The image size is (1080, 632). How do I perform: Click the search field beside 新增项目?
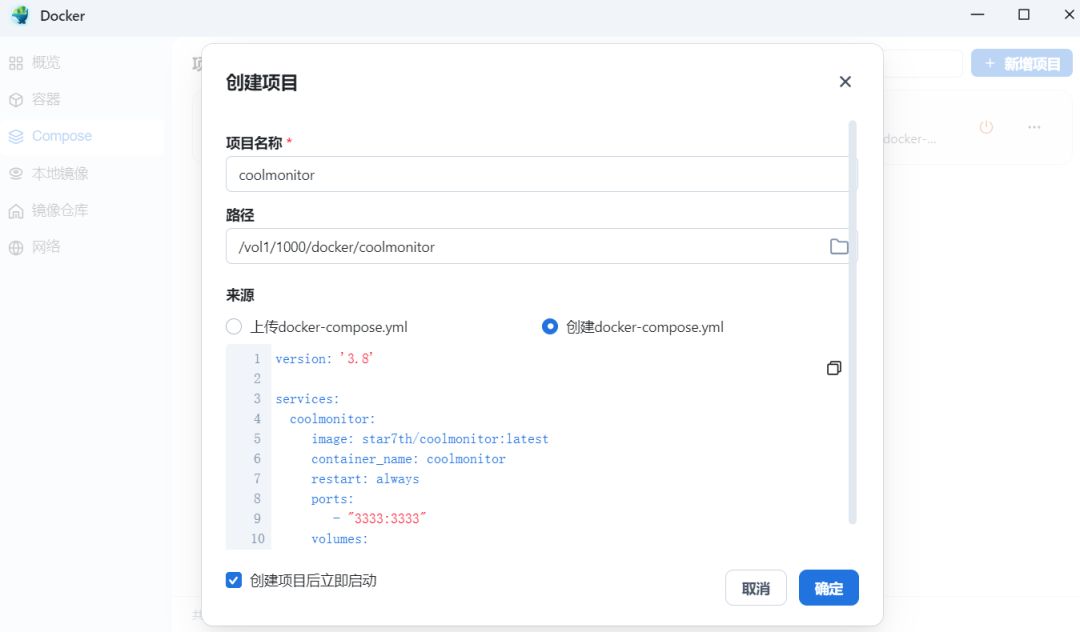point(923,63)
